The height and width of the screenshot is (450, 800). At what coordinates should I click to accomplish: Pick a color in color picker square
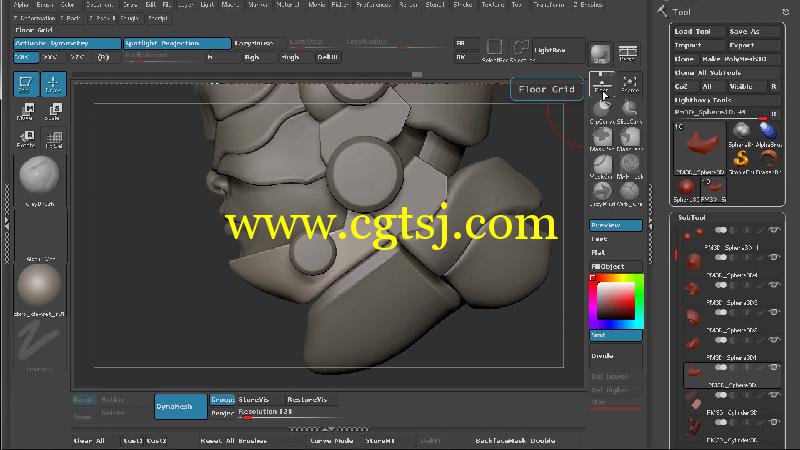point(616,301)
